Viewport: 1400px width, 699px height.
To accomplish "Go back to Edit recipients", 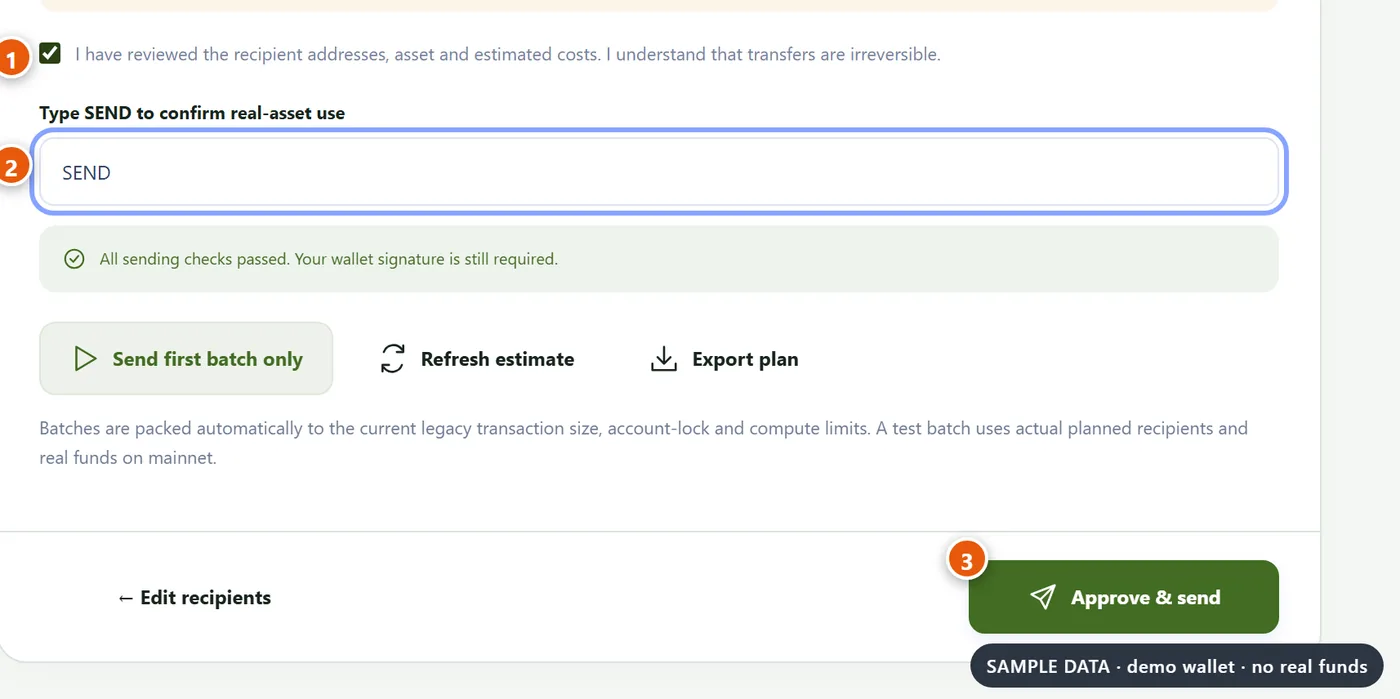I will pos(194,597).
